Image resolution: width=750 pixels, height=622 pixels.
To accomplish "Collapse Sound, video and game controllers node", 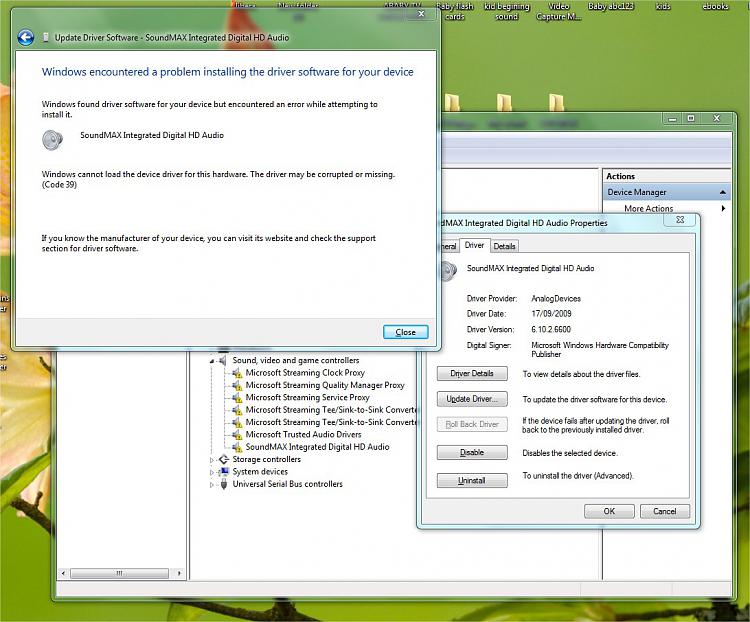I will pyautogui.click(x=212, y=361).
